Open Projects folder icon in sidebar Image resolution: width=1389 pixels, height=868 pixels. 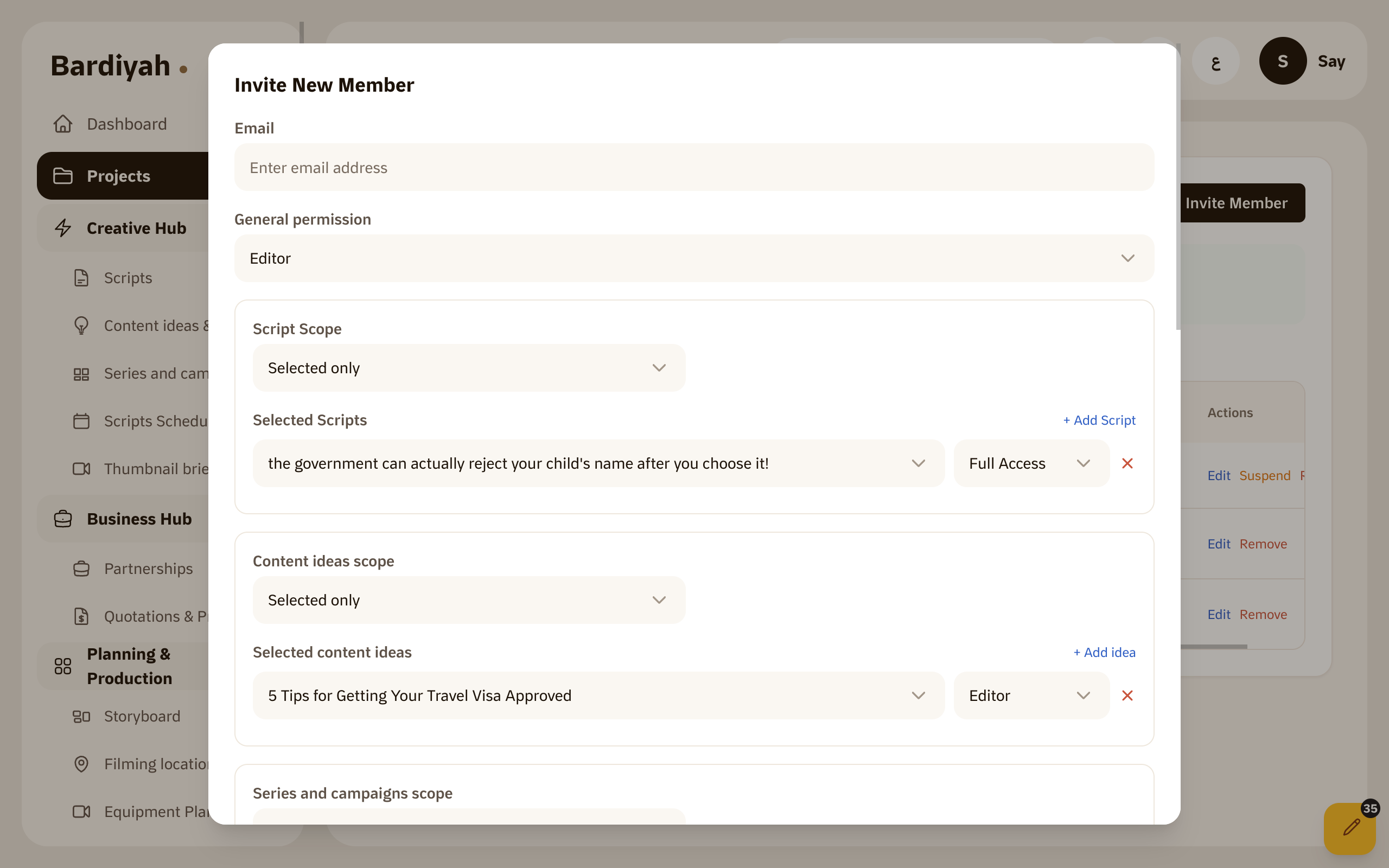point(63,176)
